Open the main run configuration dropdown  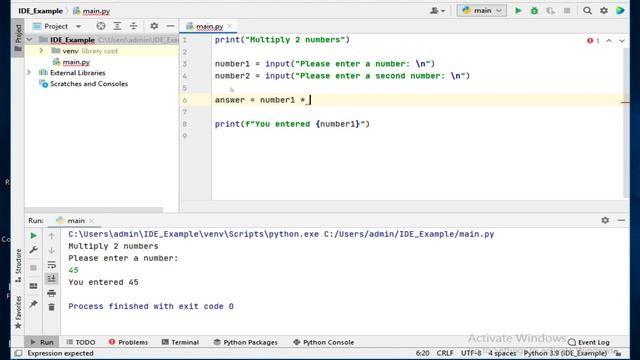482,11
